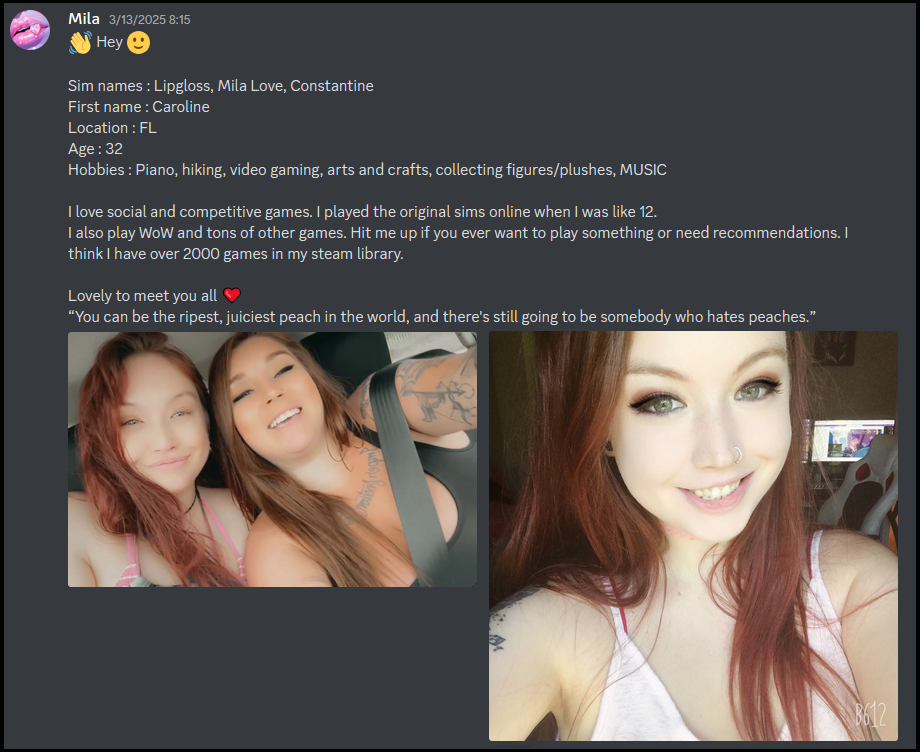Click the Hobbies line of the message
Screen dimensions: 920x752
coord(367,170)
